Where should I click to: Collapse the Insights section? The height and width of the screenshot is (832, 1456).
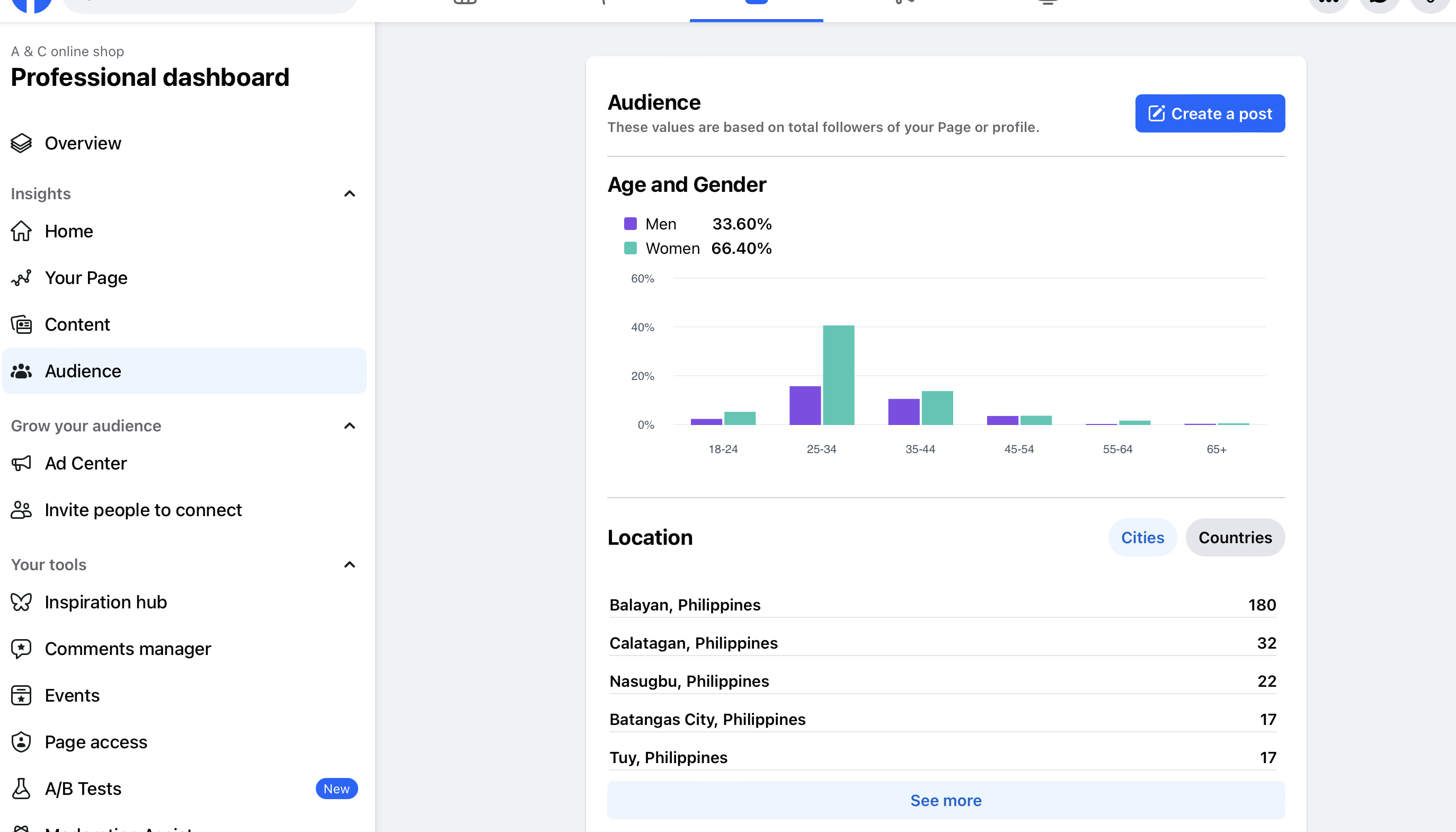click(x=350, y=194)
